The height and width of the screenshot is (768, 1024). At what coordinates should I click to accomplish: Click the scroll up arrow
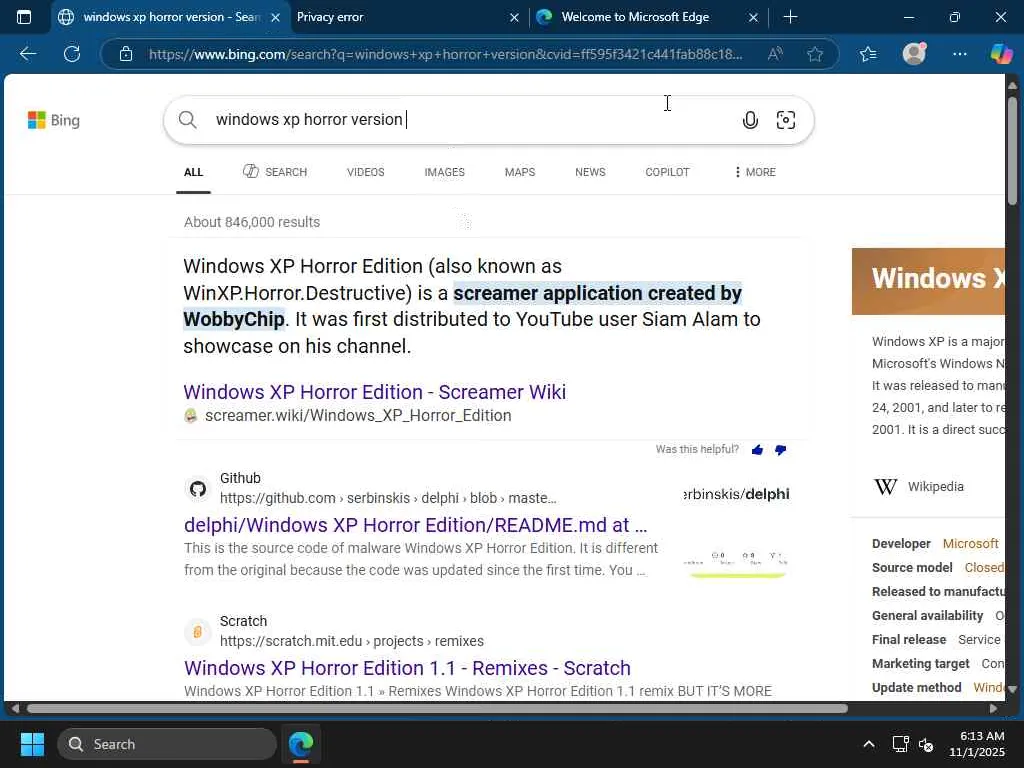coord(1012,86)
